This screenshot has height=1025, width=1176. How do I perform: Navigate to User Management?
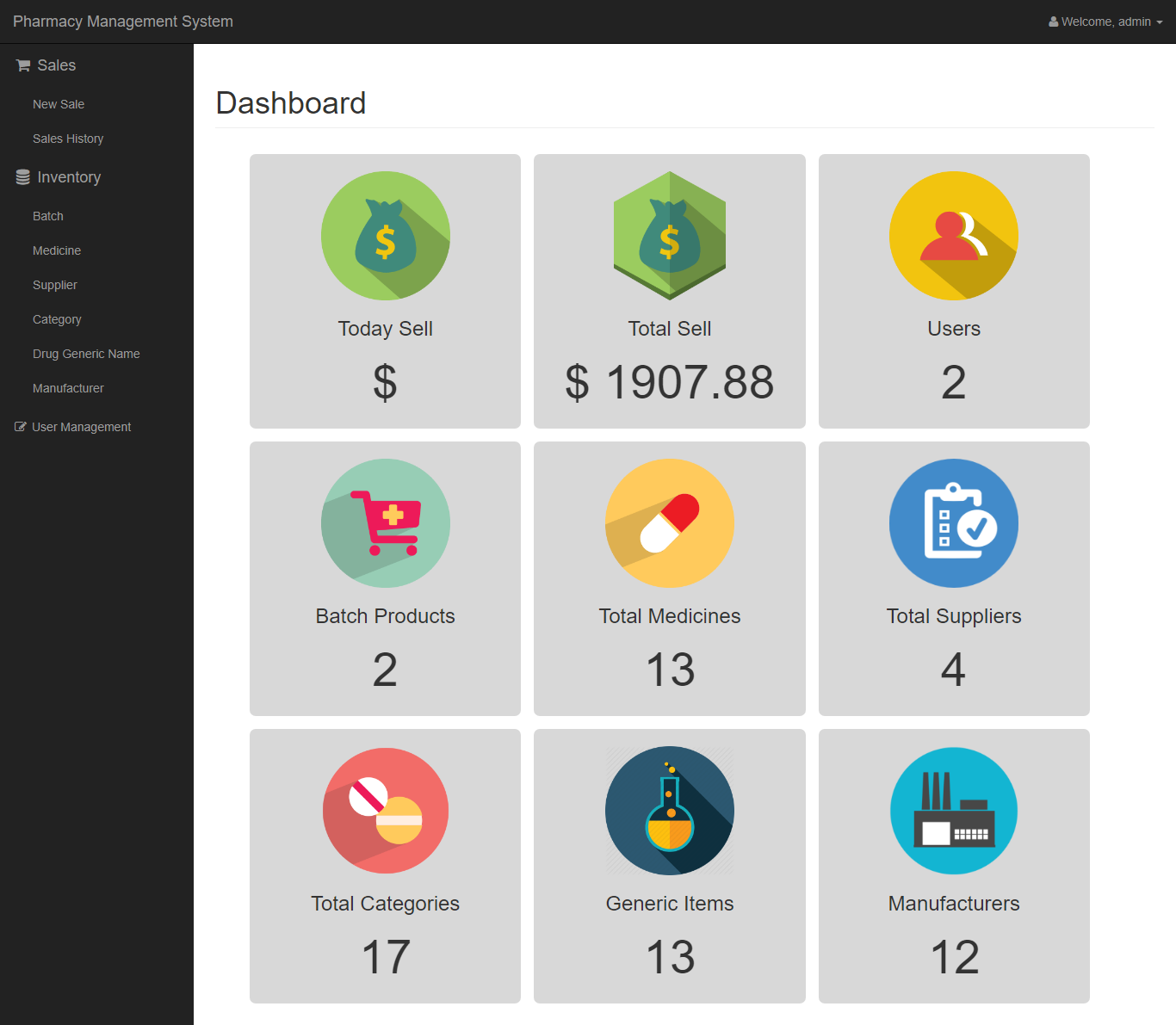(x=80, y=426)
